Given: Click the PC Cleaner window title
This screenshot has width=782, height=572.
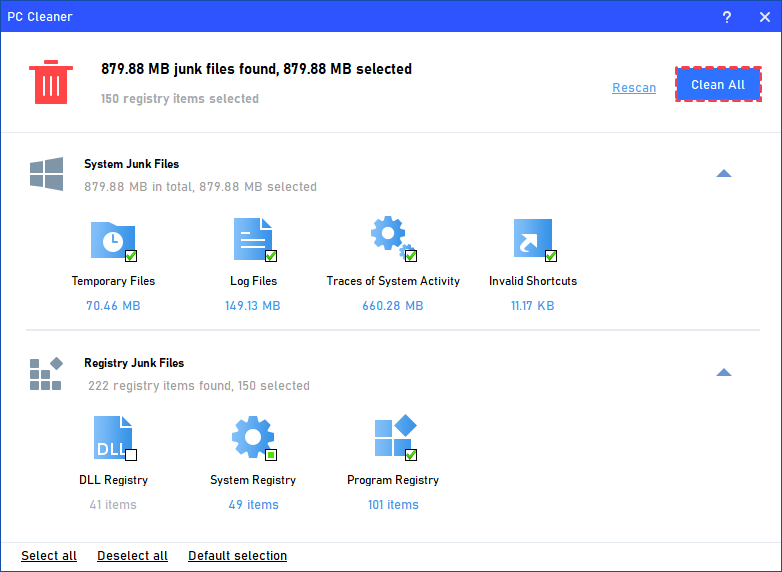Looking at the screenshot, I should click(40, 16).
